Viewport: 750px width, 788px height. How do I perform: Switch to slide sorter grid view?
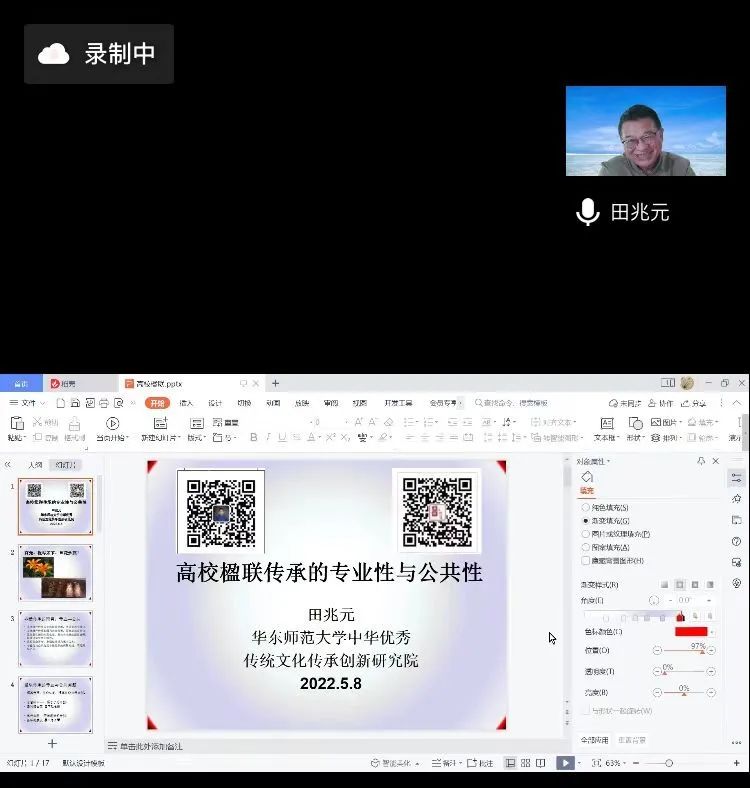pos(525,763)
